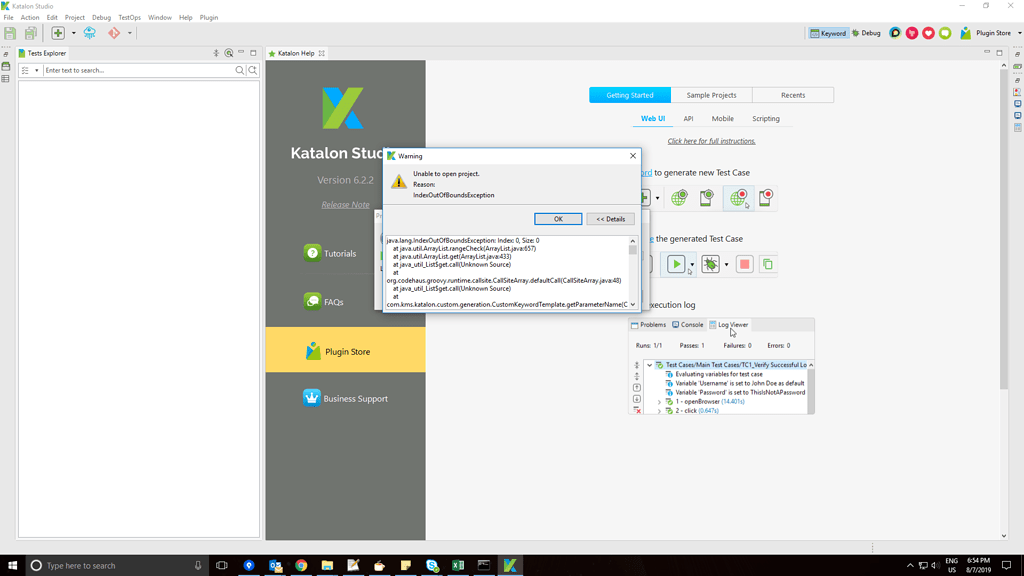Select the Log Viewer tab in help image
Screen dimensions: 1024x576
tap(729, 325)
